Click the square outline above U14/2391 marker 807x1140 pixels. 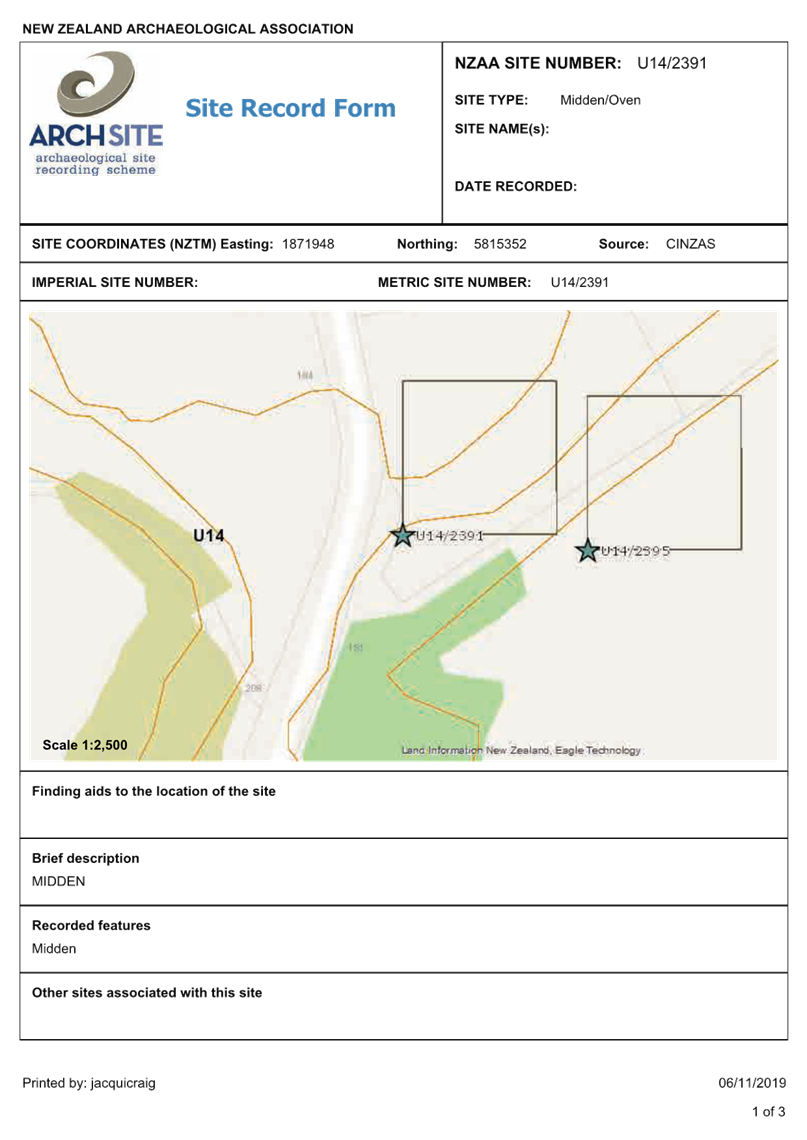[479, 457]
